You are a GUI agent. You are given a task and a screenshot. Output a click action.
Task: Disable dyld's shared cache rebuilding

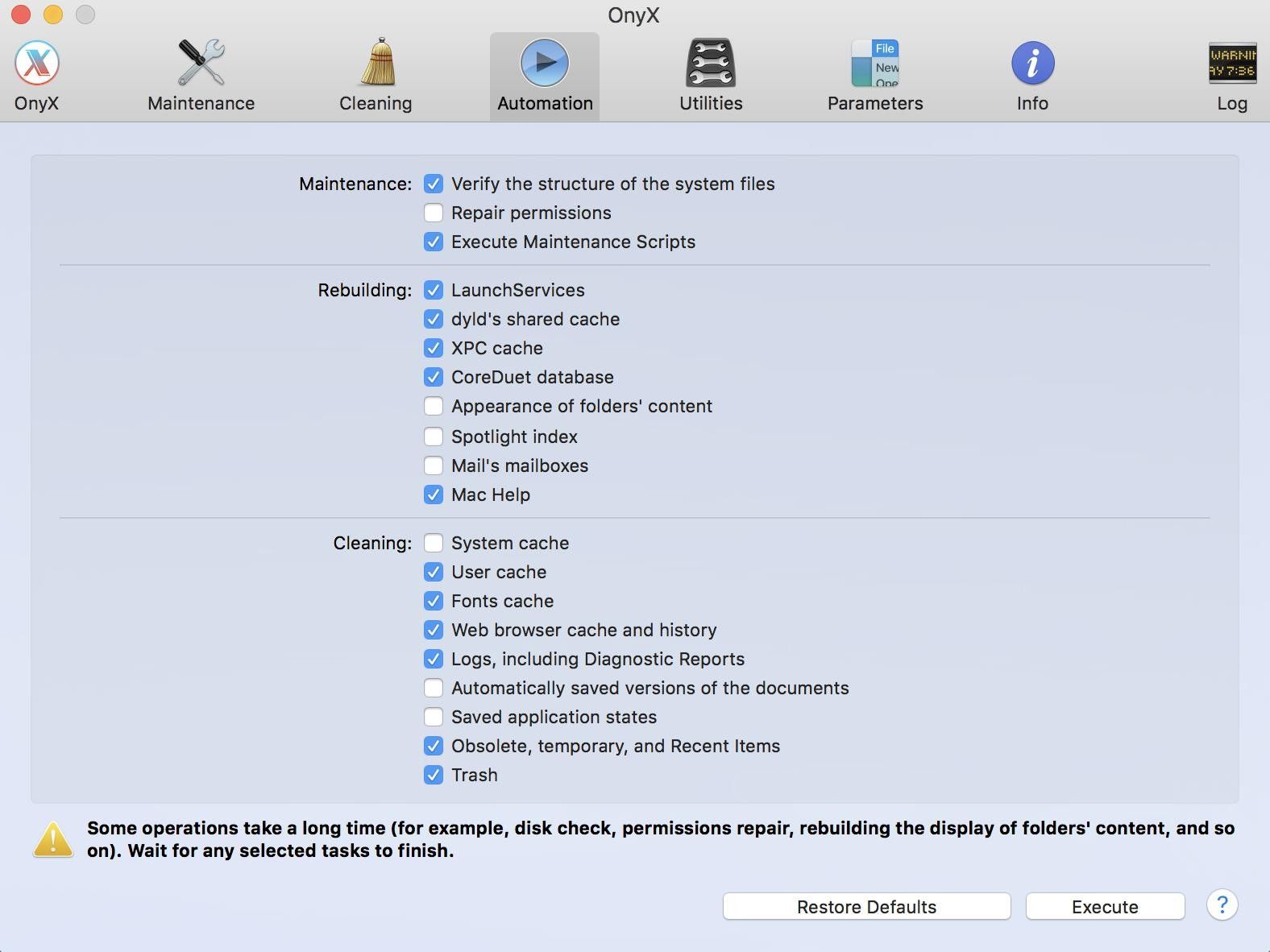(x=434, y=319)
